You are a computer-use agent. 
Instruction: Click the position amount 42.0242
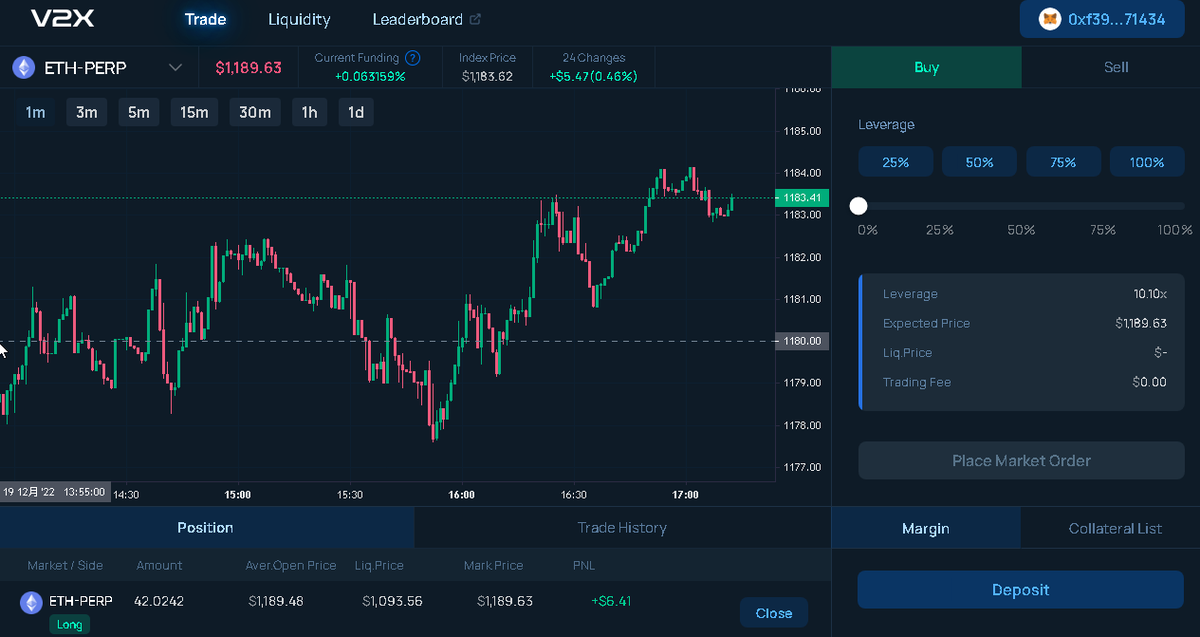159,601
